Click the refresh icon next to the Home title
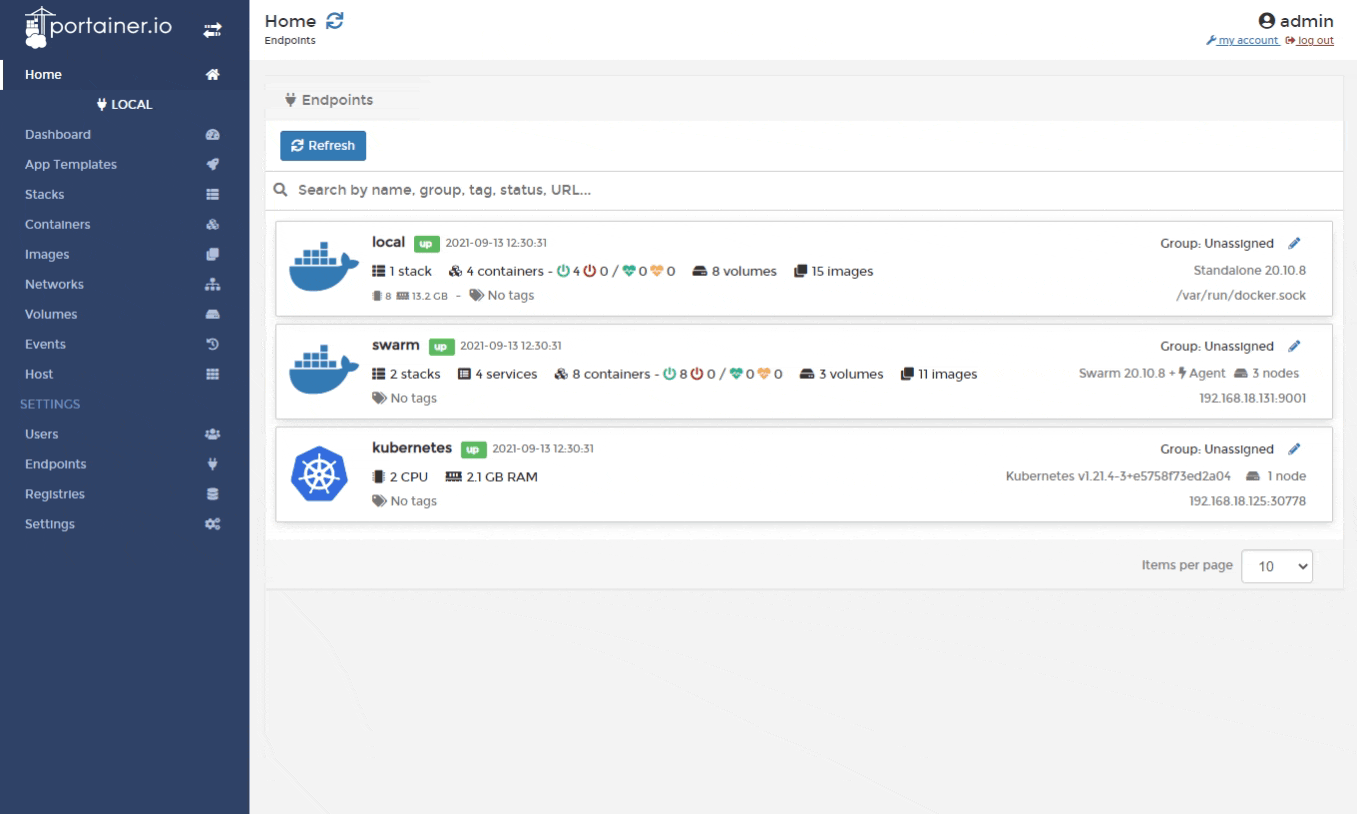Image resolution: width=1357 pixels, height=814 pixels. 335,21
